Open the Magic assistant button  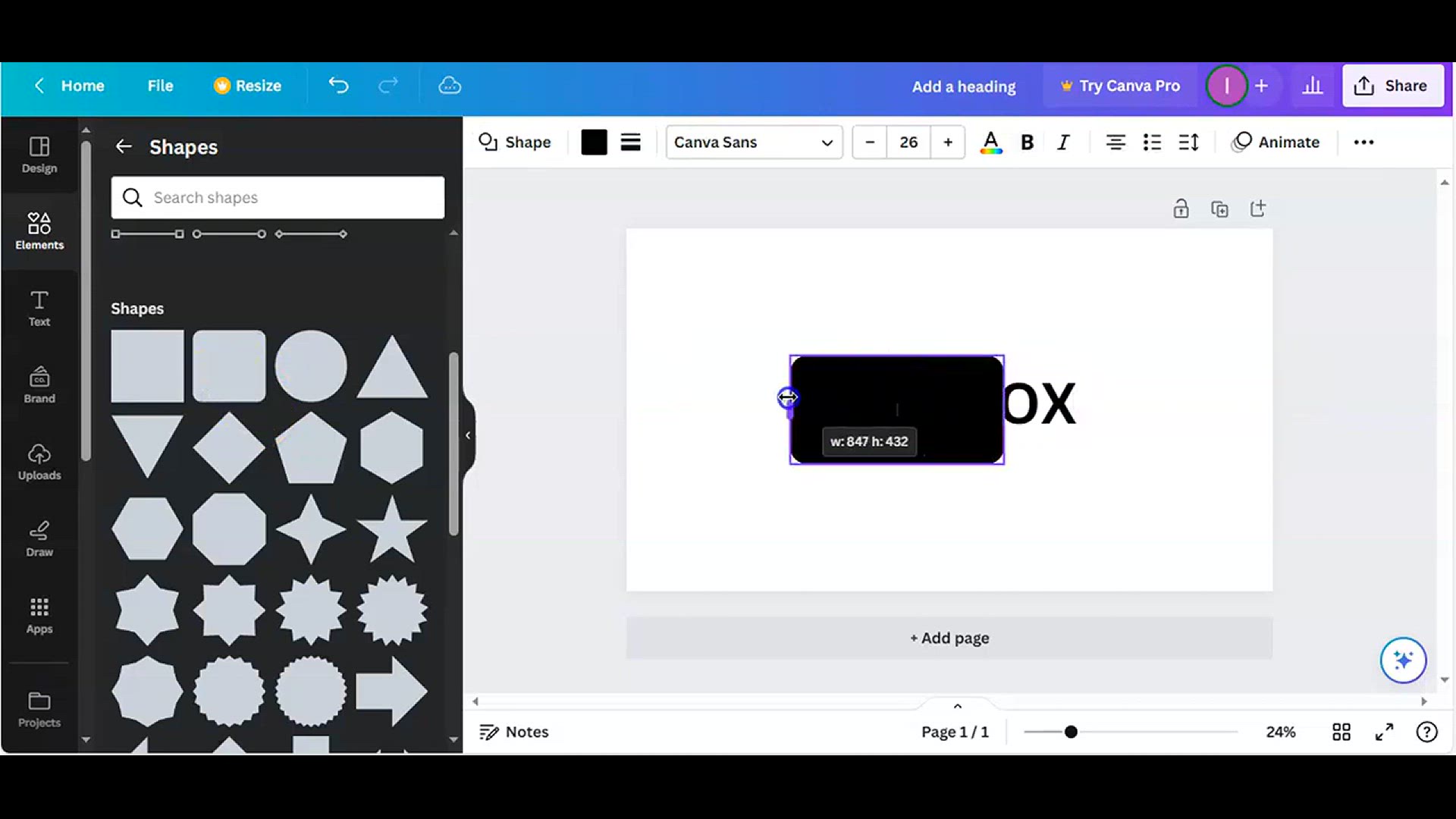(x=1403, y=660)
